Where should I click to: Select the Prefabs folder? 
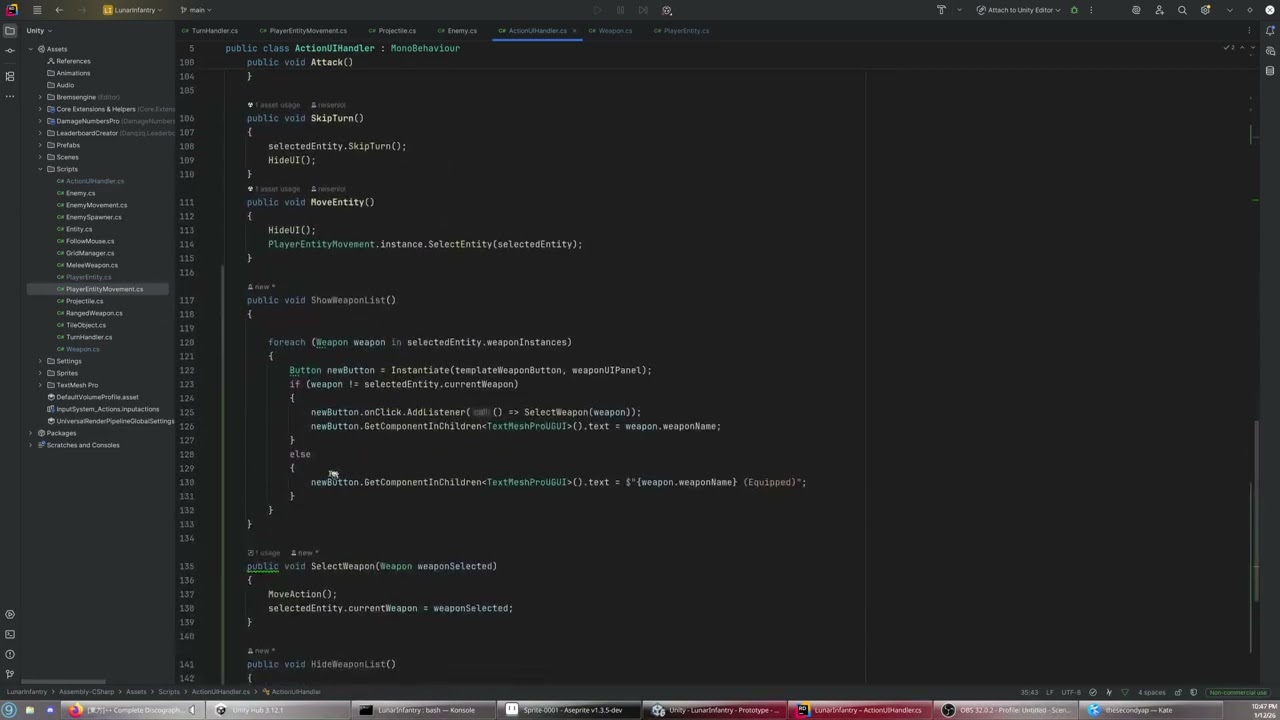click(68, 145)
